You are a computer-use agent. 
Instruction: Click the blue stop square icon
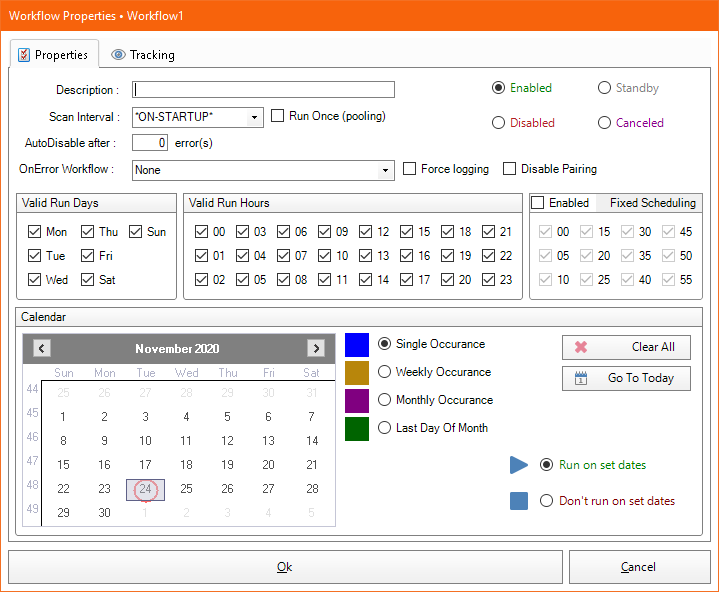point(519,501)
